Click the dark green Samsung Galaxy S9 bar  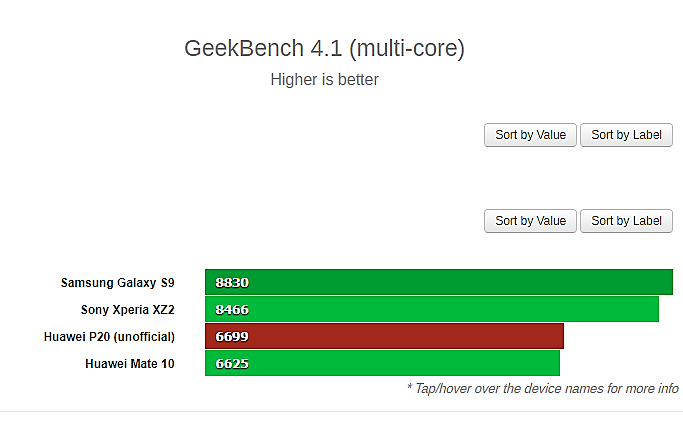[439, 282]
